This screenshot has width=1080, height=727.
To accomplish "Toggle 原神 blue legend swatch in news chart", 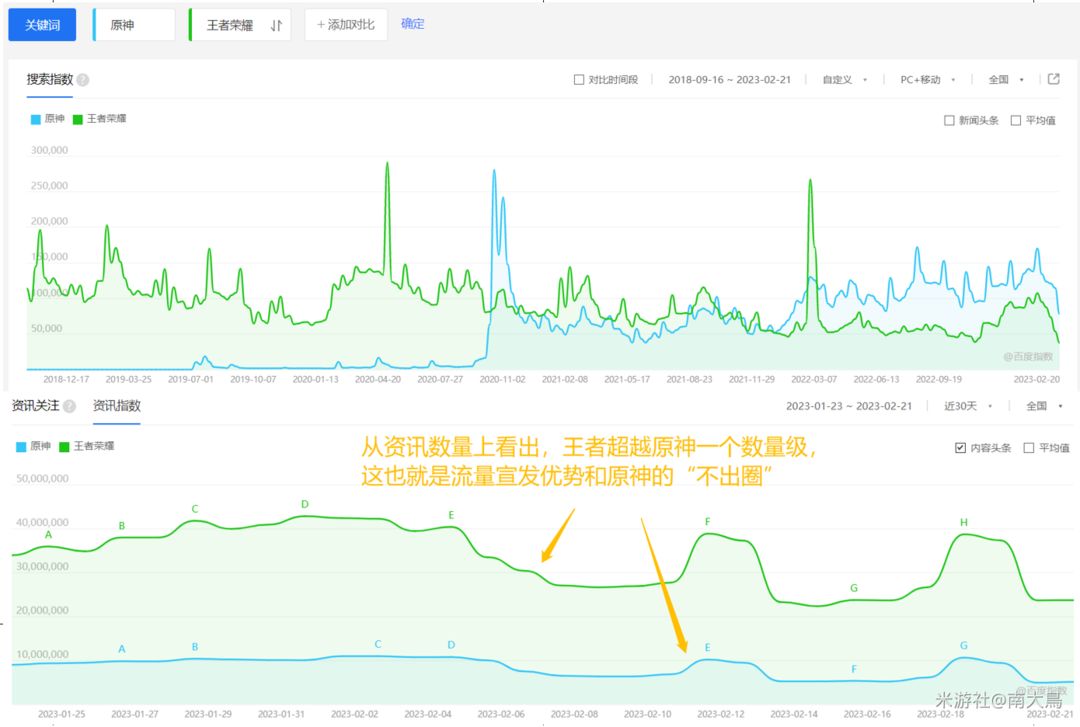I will tap(21, 447).
